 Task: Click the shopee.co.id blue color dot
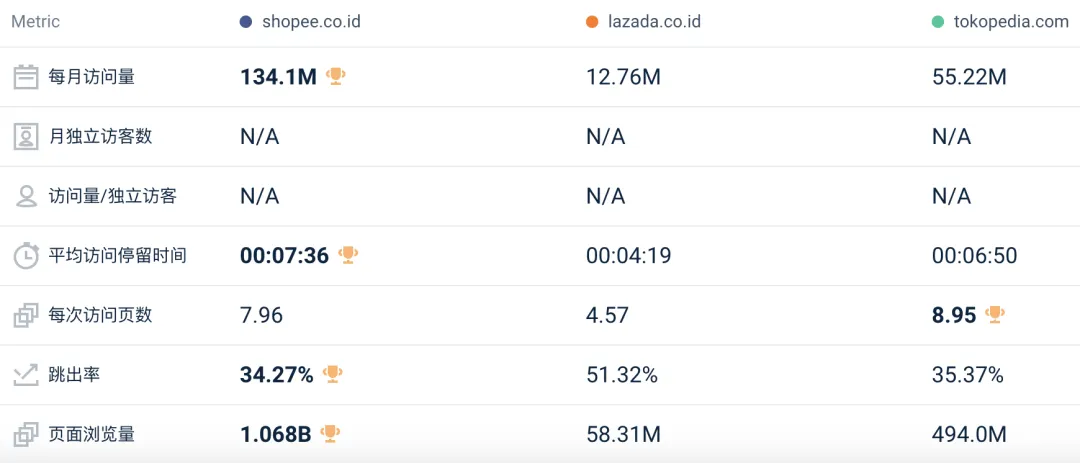(246, 22)
